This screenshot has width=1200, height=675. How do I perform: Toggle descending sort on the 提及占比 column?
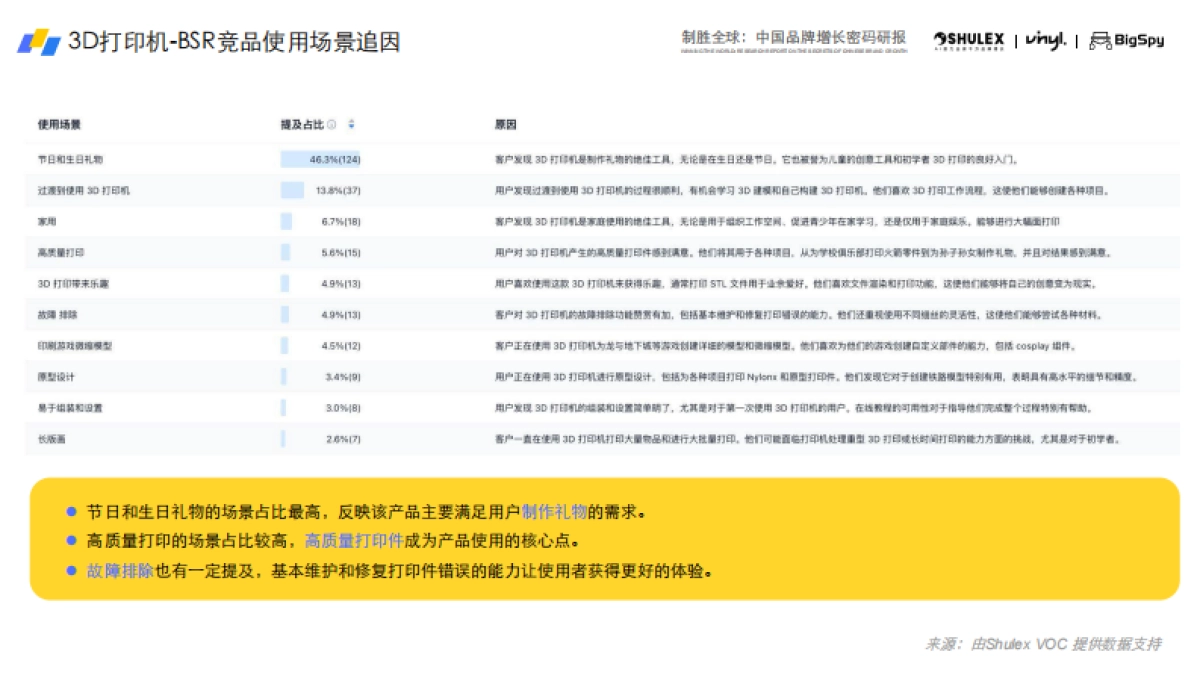tap(350, 126)
